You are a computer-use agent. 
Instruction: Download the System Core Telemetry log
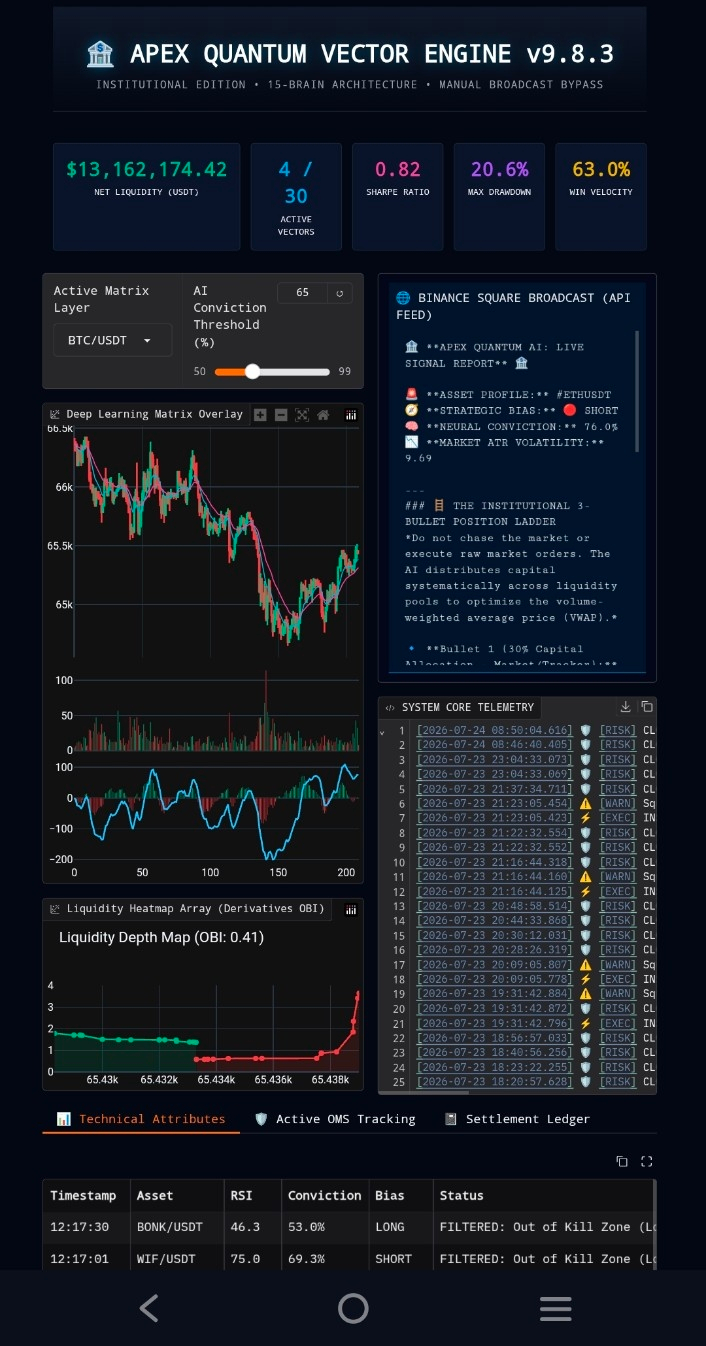tap(626, 707)
